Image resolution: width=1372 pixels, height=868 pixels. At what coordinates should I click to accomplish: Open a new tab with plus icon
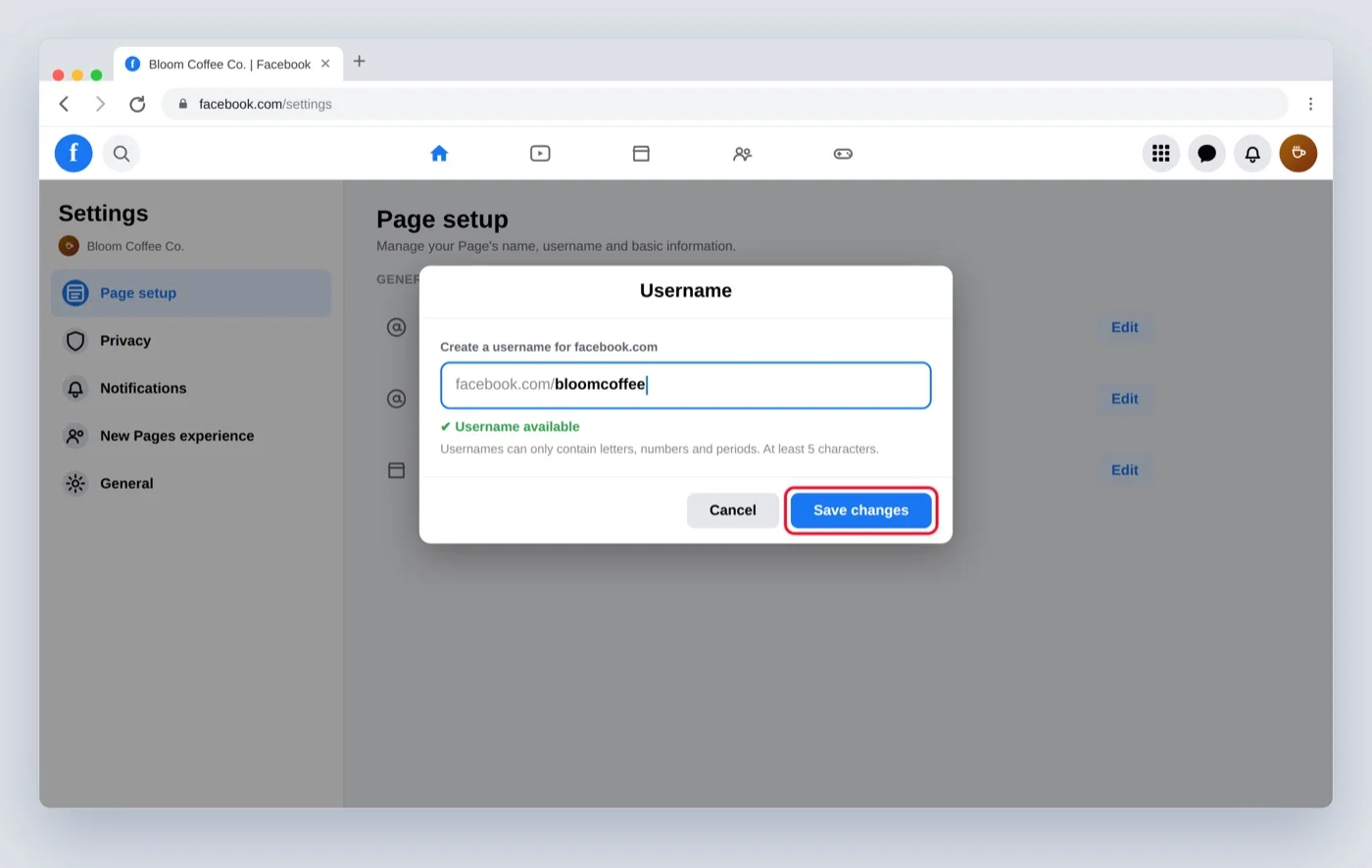click(x=360, y=62)
